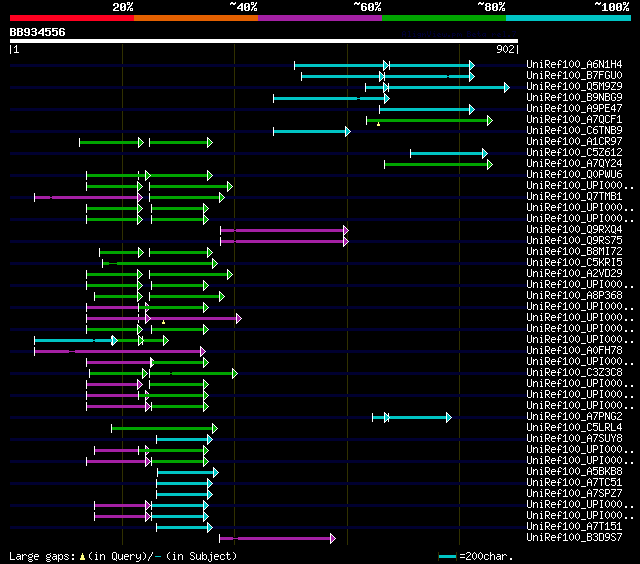Image resolution: width=640 pixels, height=564 pixels.
Task: Select the =200char. scale label
Action: point(486,556)
